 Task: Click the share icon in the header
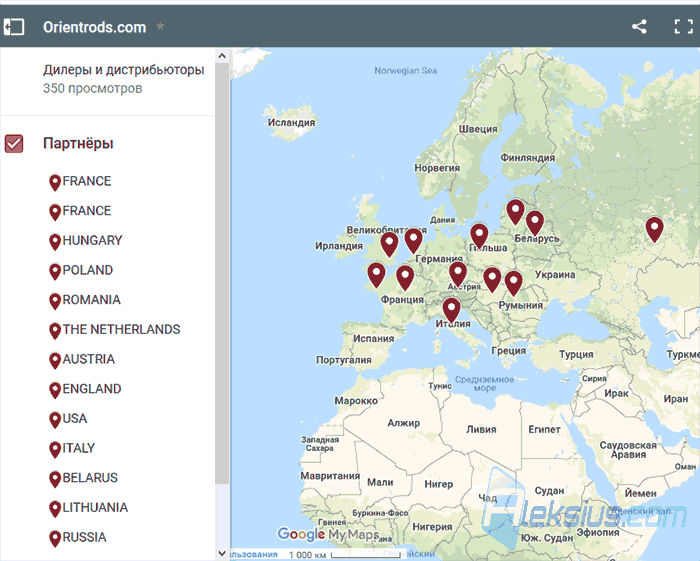click(x=639, y=26)
